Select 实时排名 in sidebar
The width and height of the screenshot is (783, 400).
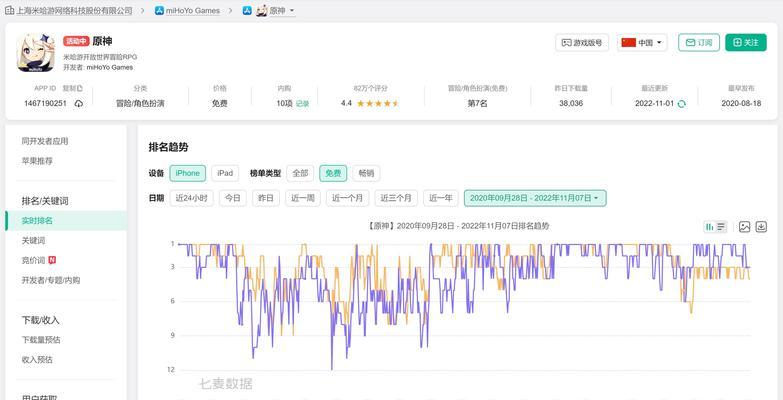point(66,221)
